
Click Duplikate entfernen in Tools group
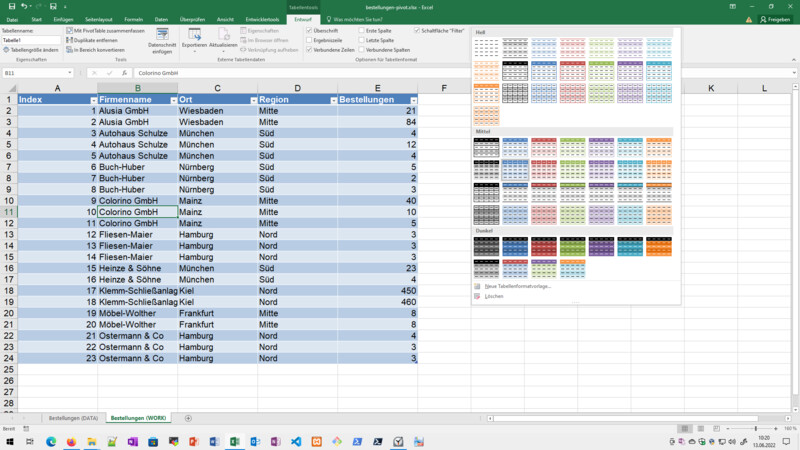click(x=92, y=40)
